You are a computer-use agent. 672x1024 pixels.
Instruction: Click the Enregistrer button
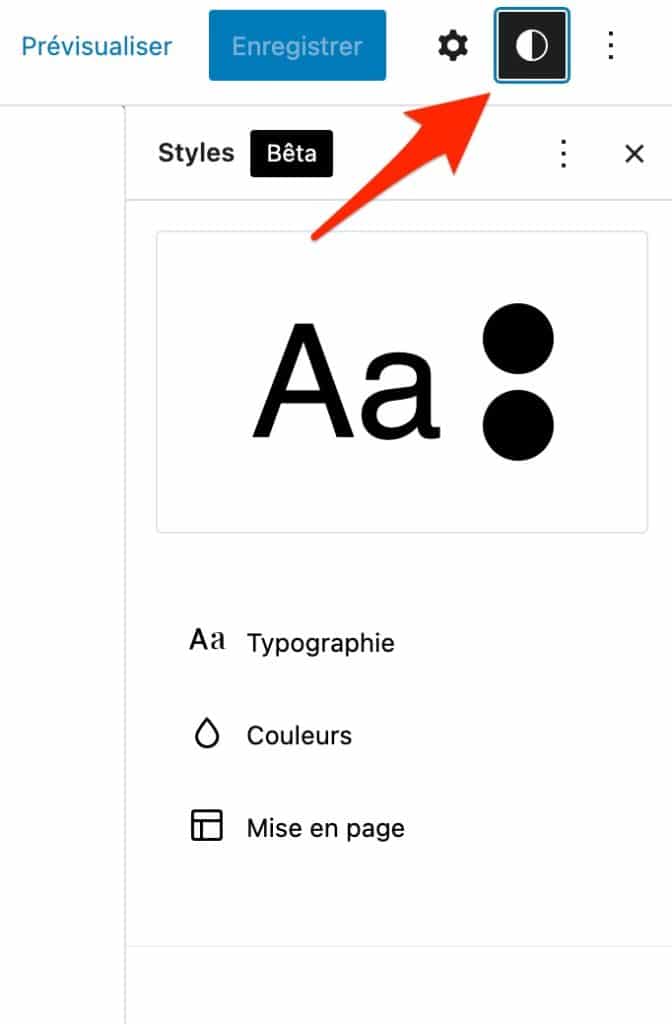tap(297, 45)
